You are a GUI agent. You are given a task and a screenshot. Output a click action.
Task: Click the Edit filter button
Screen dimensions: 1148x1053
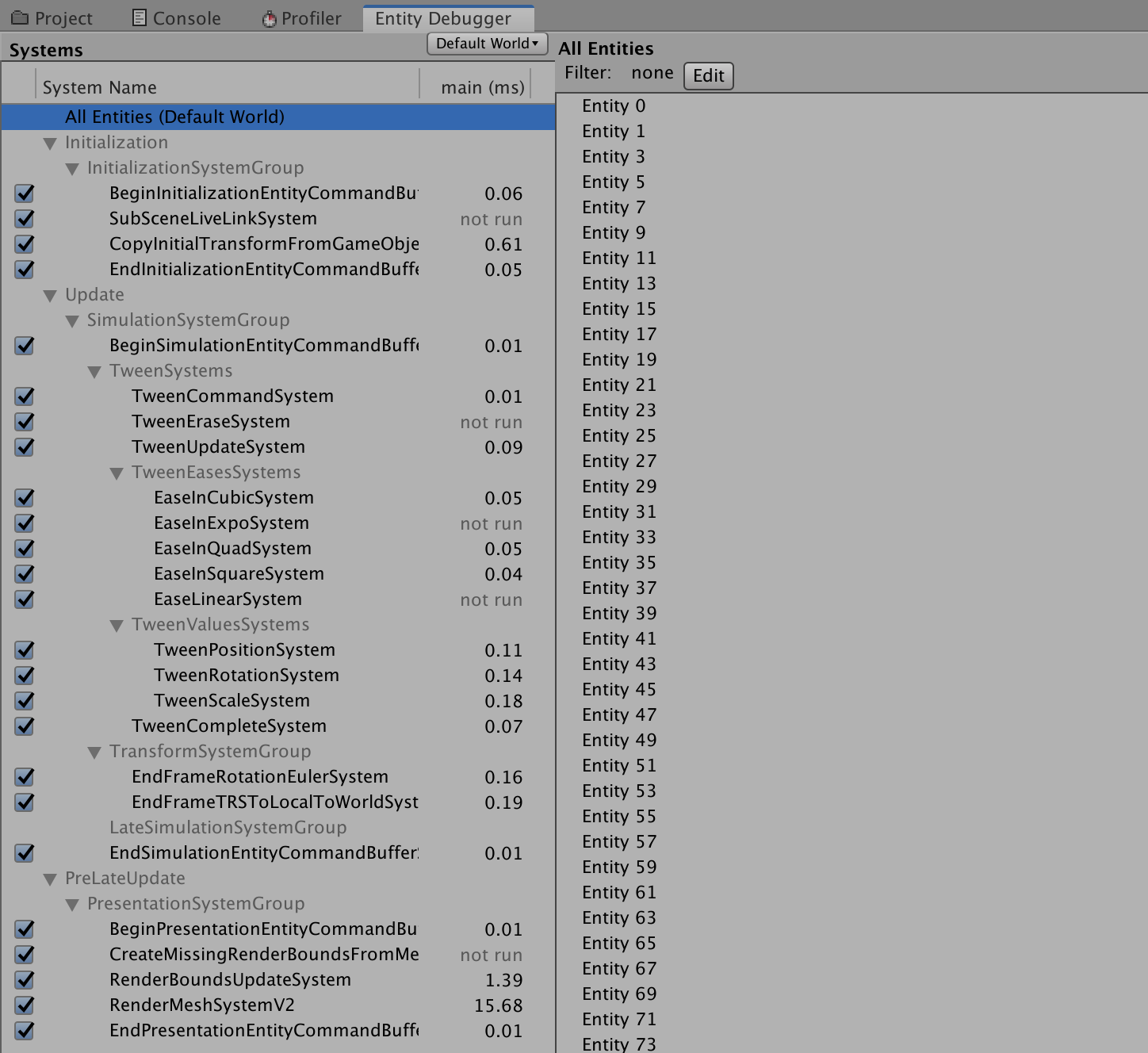click(x=708, y=75)
